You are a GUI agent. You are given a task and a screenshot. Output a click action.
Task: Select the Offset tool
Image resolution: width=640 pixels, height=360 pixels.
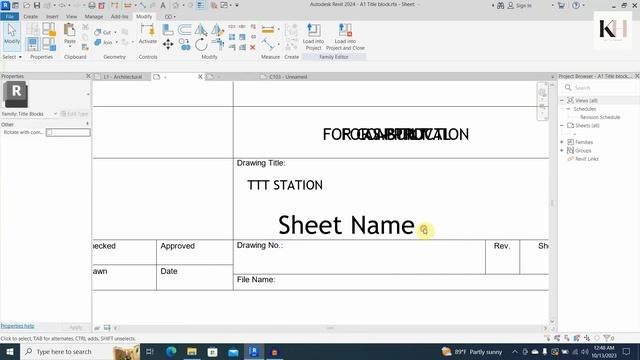coord(184,29)
